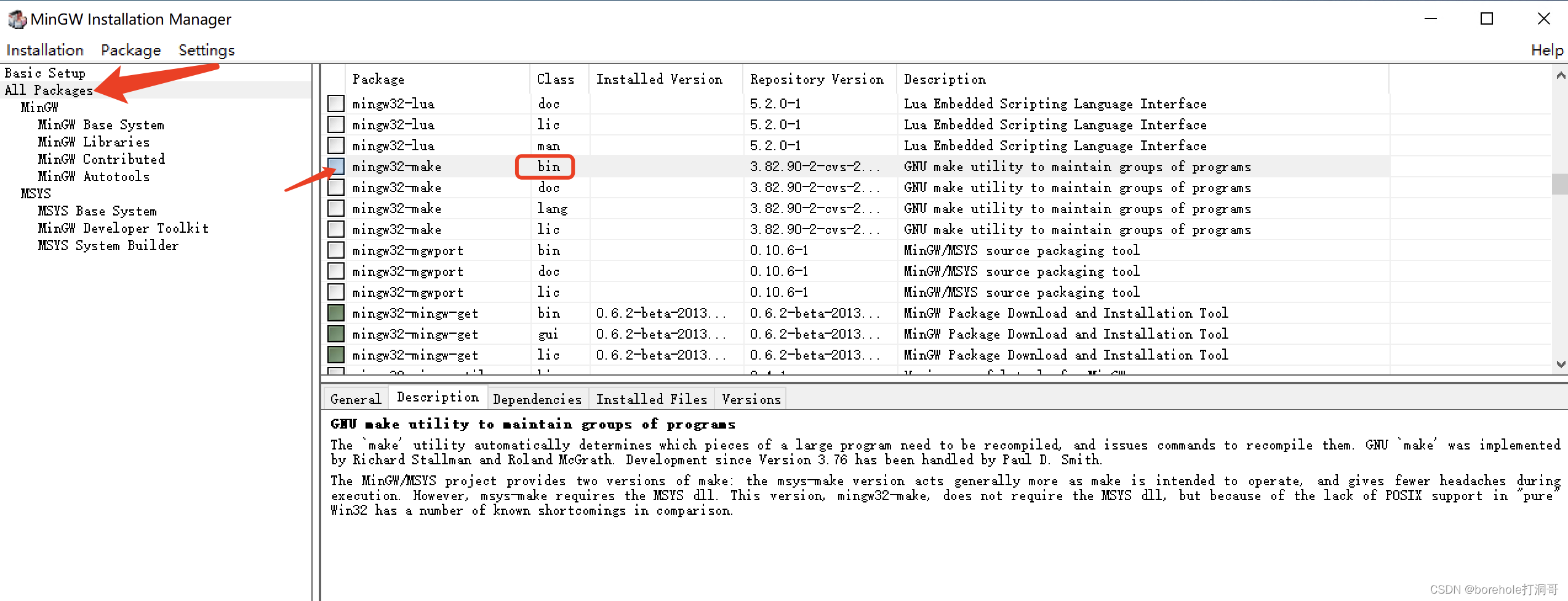Click the installed marker for mingw32-mingw-get gui
Screen dimensions: 1568x601
[336, 334]
